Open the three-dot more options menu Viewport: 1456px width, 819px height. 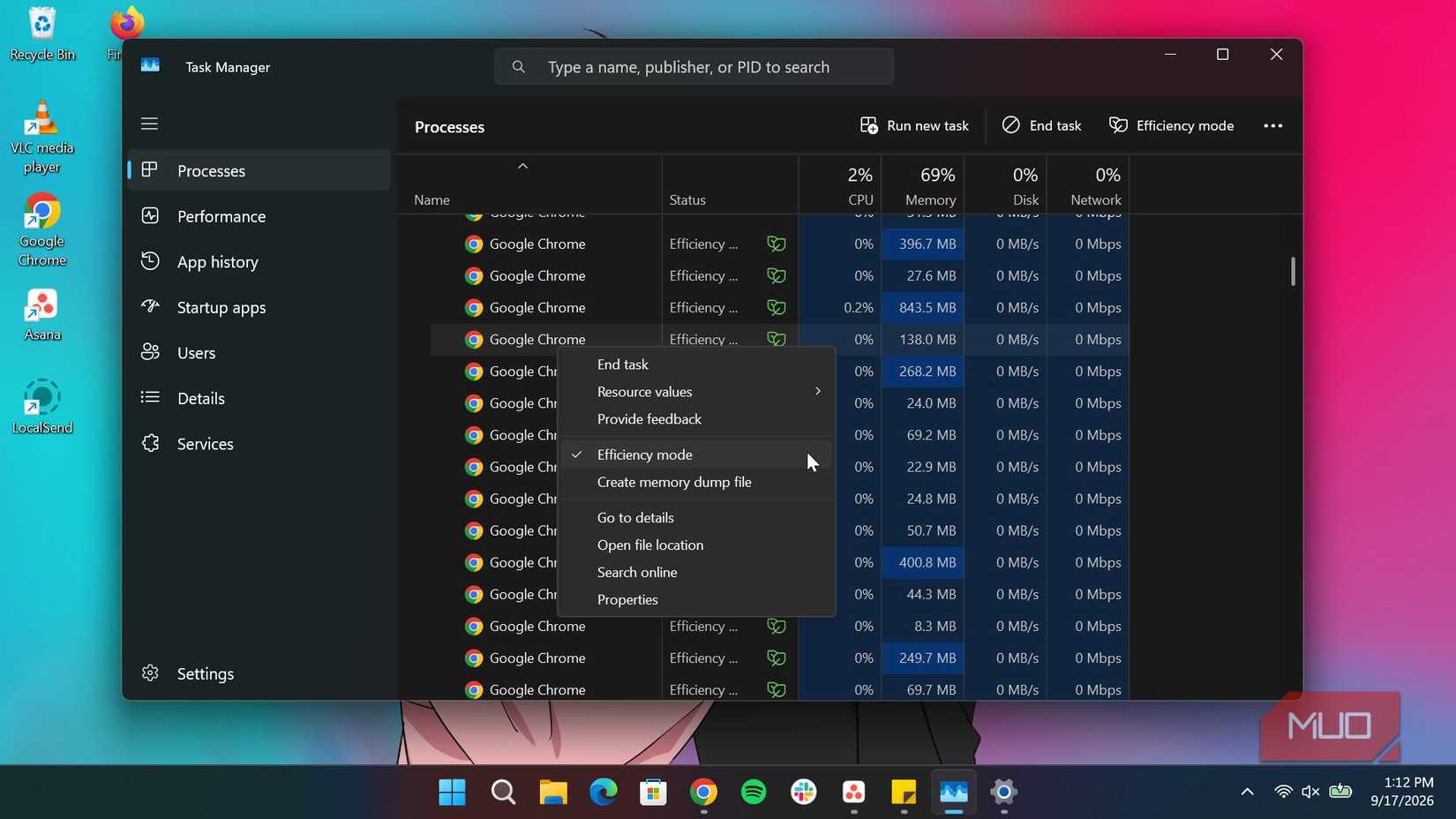point(1272,125)
